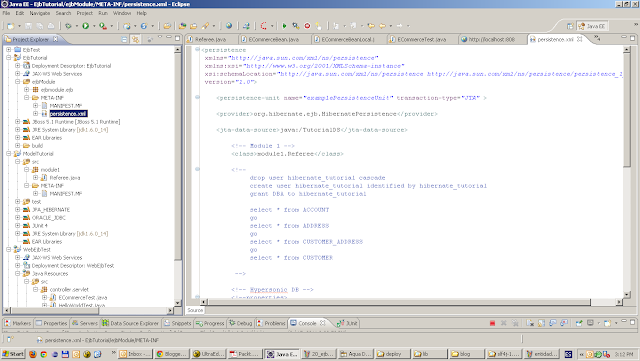Click the editor vertical scrollbar thumb
Image resolution: width=640 pixels, height=361 pixels.
tap(627, 110)
